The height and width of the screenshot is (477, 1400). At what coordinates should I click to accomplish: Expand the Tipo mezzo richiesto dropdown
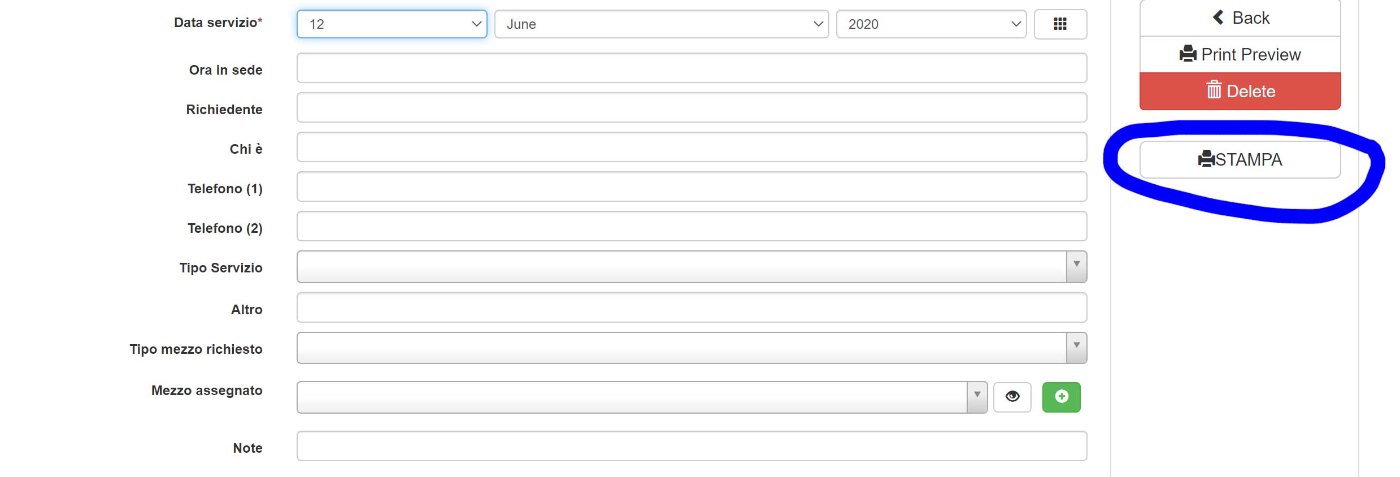click(x=692, y=347)
